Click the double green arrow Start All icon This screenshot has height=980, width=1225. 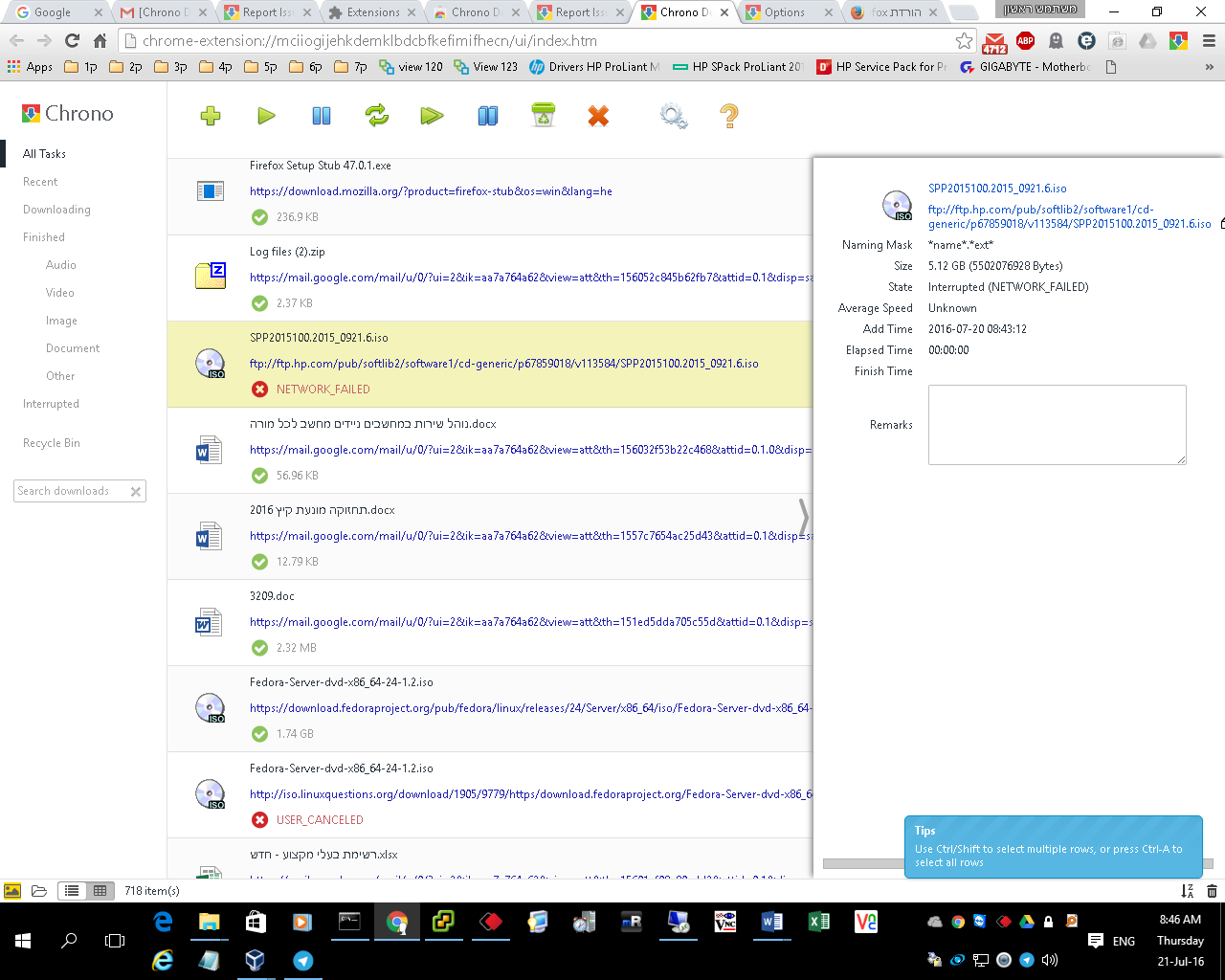tap(432, 116)
